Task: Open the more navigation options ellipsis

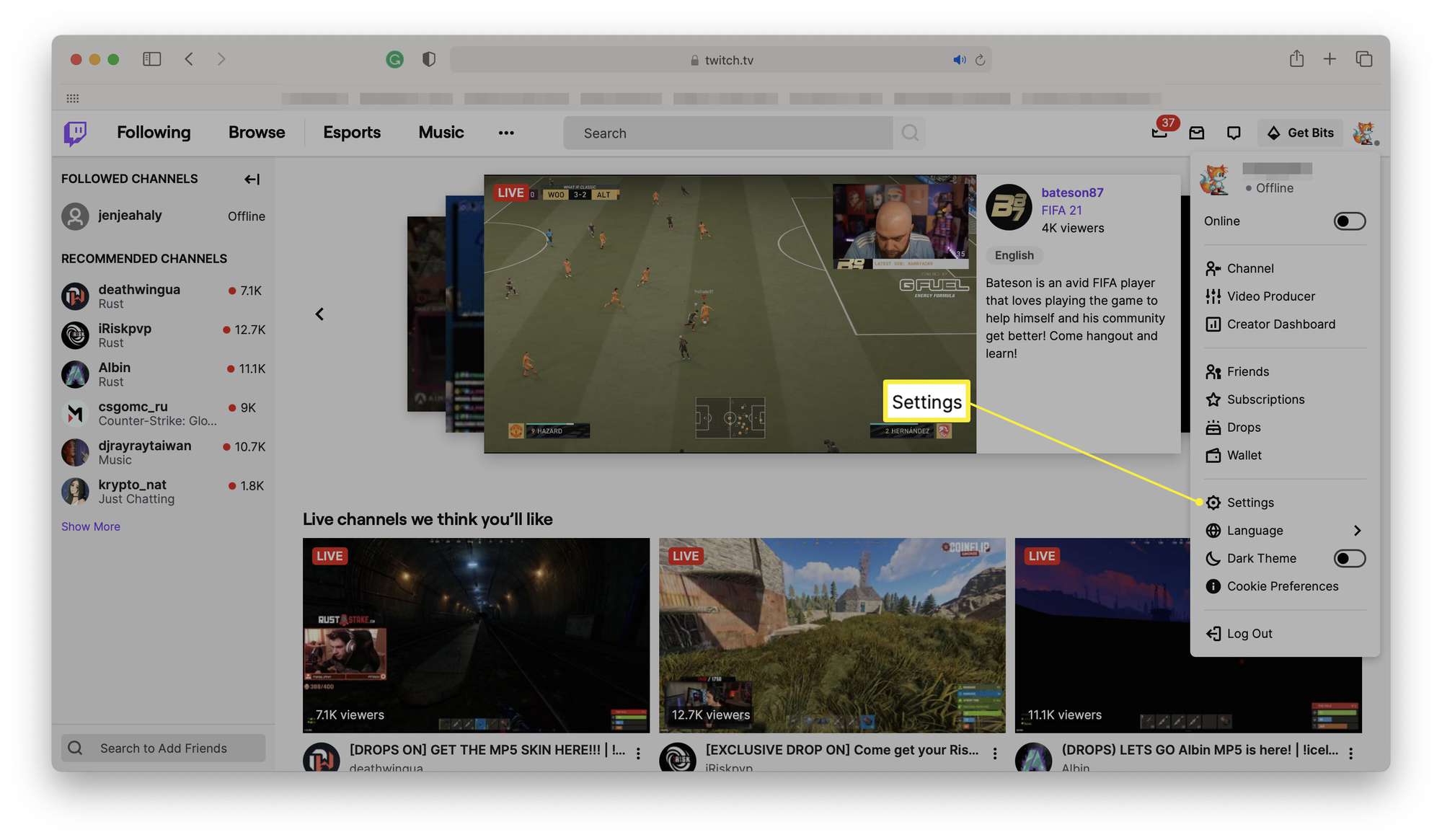Action: 506,133
